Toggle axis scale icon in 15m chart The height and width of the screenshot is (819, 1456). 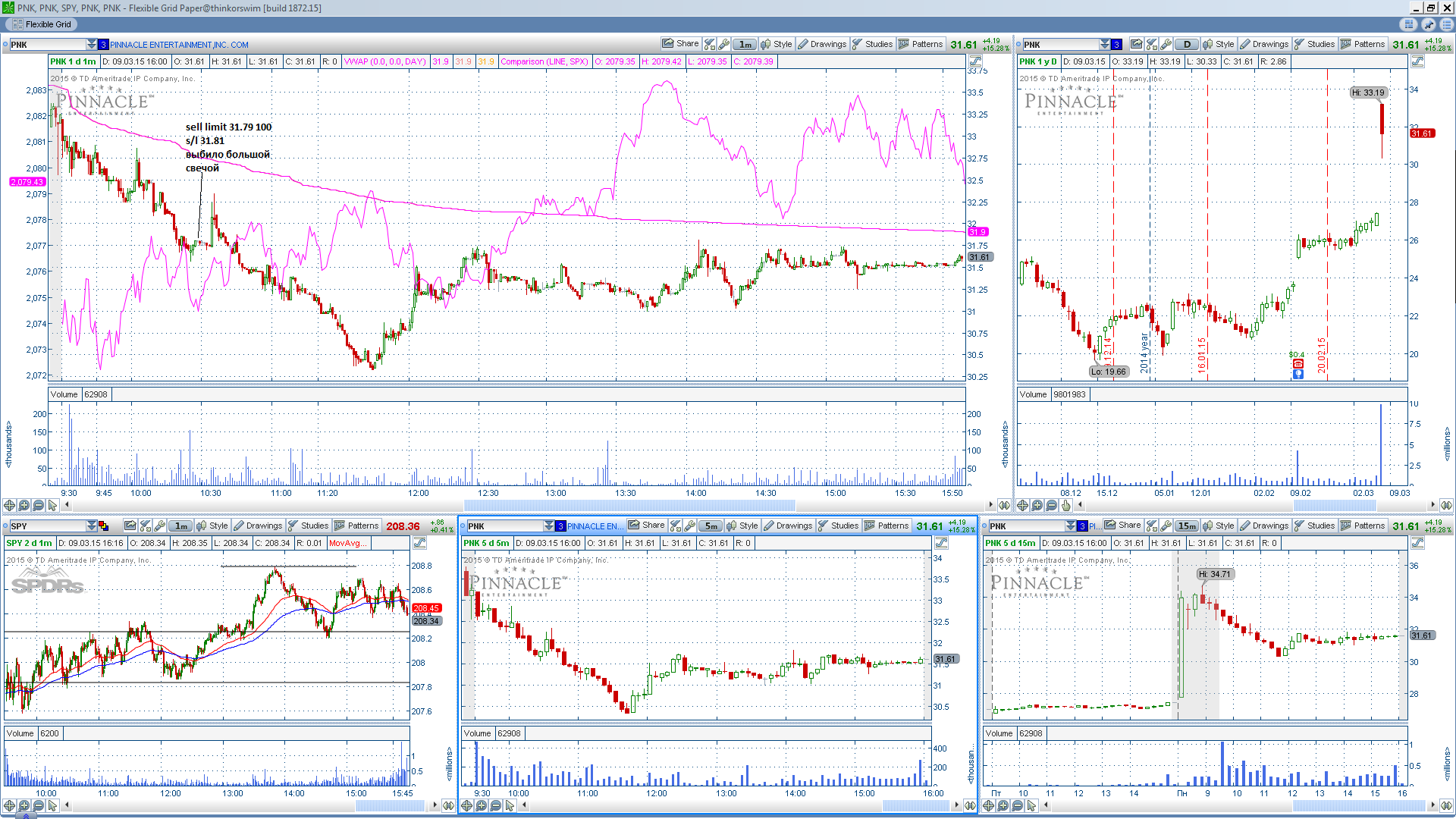pos(1417,543)
